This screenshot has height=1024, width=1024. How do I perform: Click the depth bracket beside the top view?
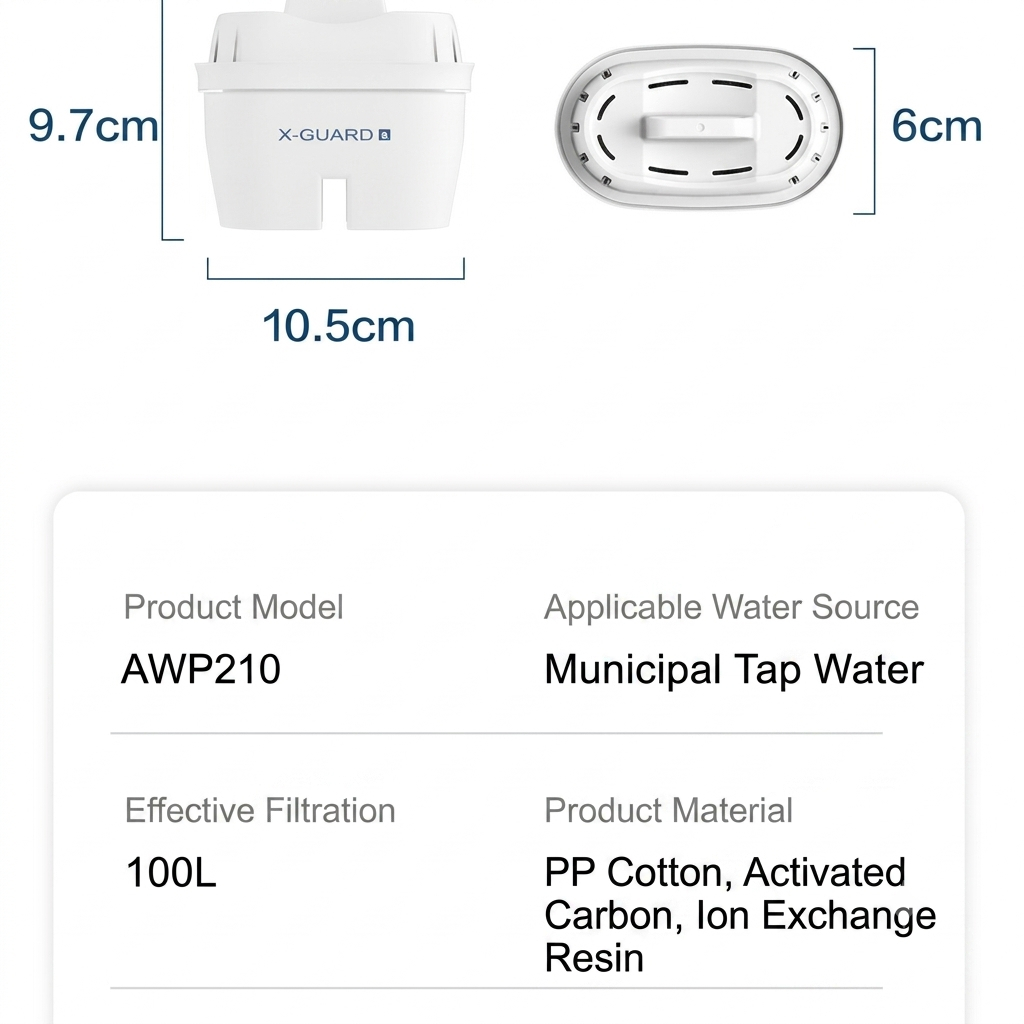[865, 131]
